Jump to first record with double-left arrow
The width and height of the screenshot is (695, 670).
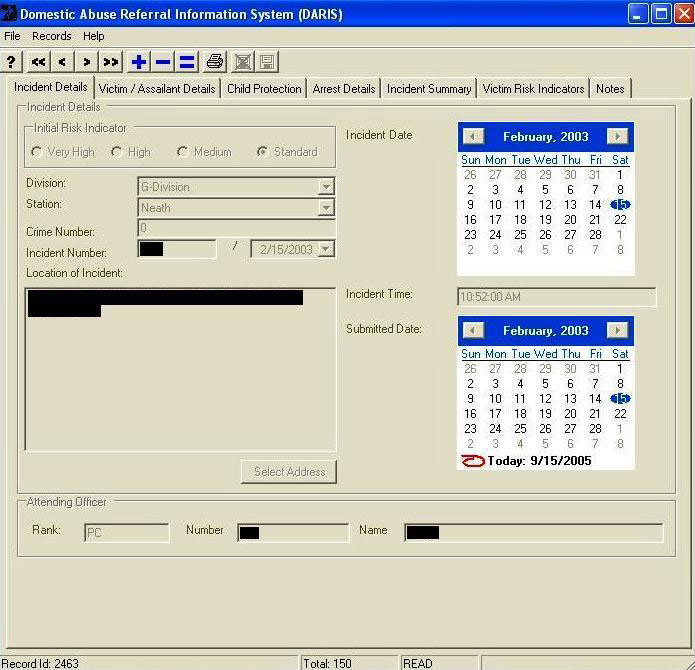[x=38, y=62]
